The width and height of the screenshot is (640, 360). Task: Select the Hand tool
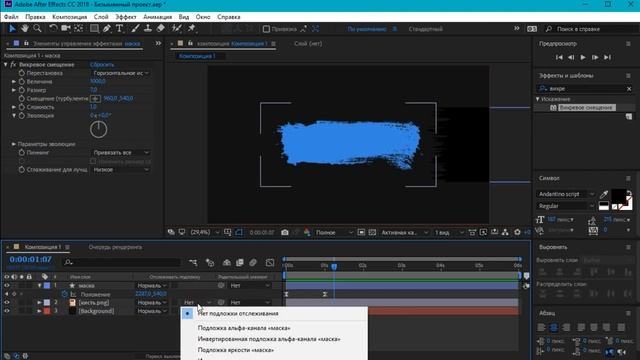coord(25,29)
